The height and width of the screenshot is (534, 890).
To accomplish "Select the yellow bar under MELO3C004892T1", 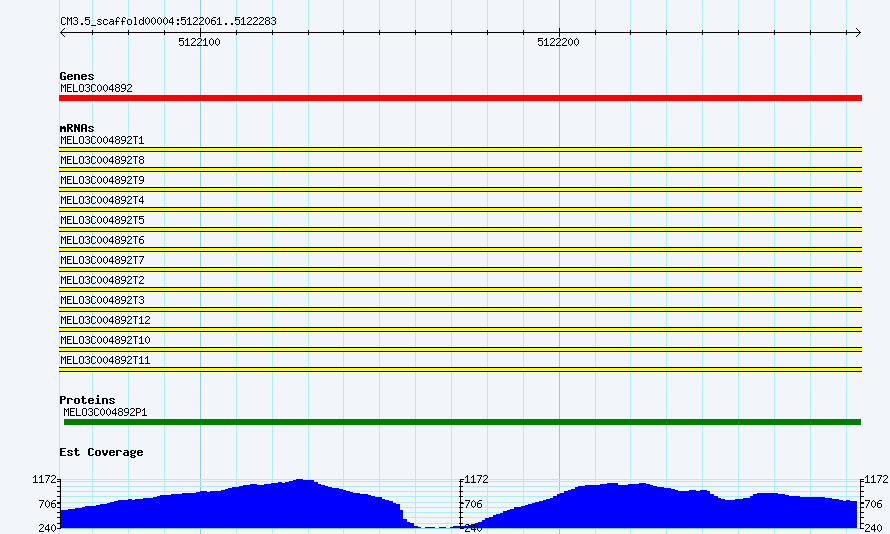I will pyautogui.click(x=460, y=150).
